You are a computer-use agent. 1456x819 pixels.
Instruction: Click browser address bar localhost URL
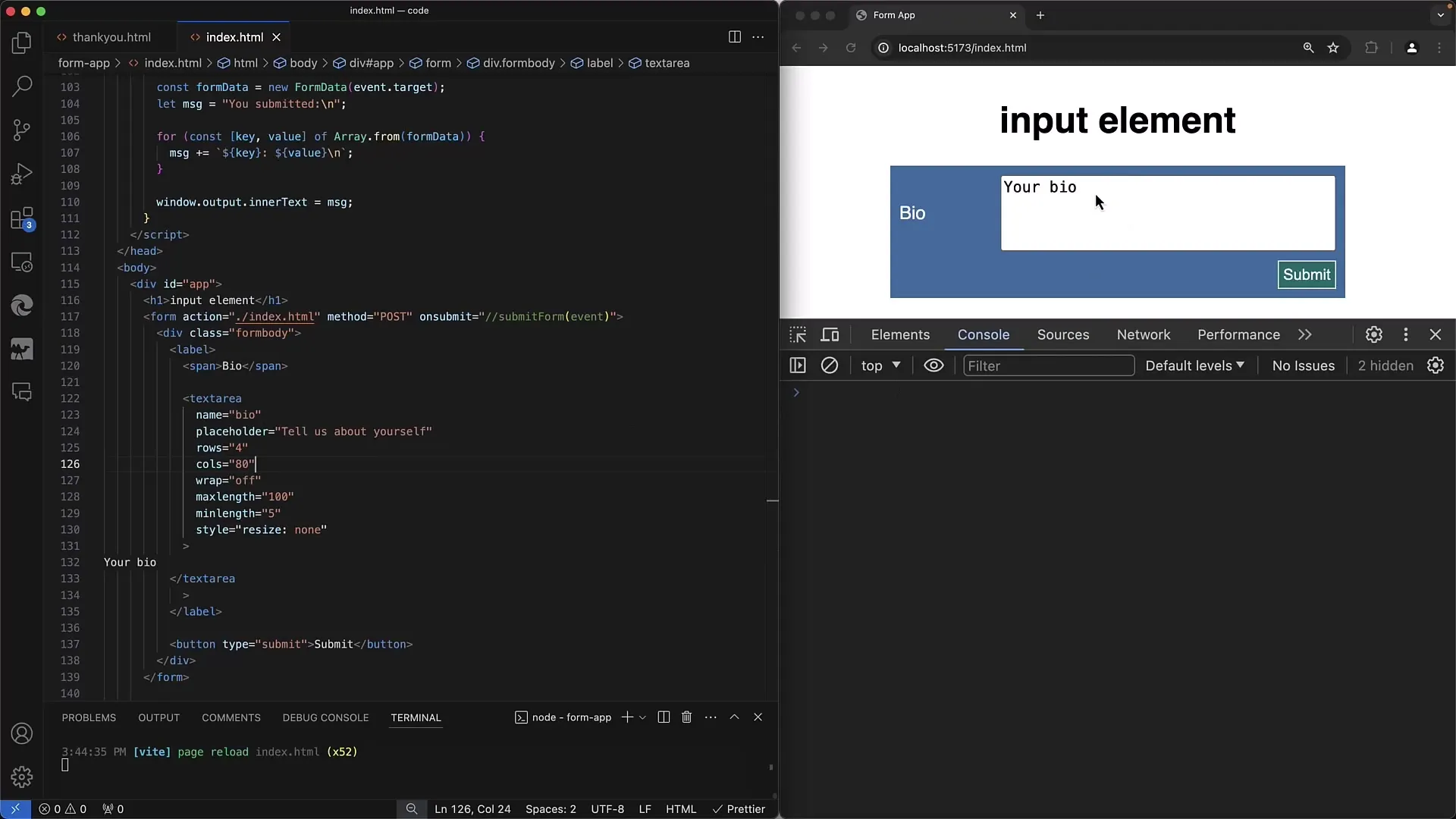(x=962, y=48)
